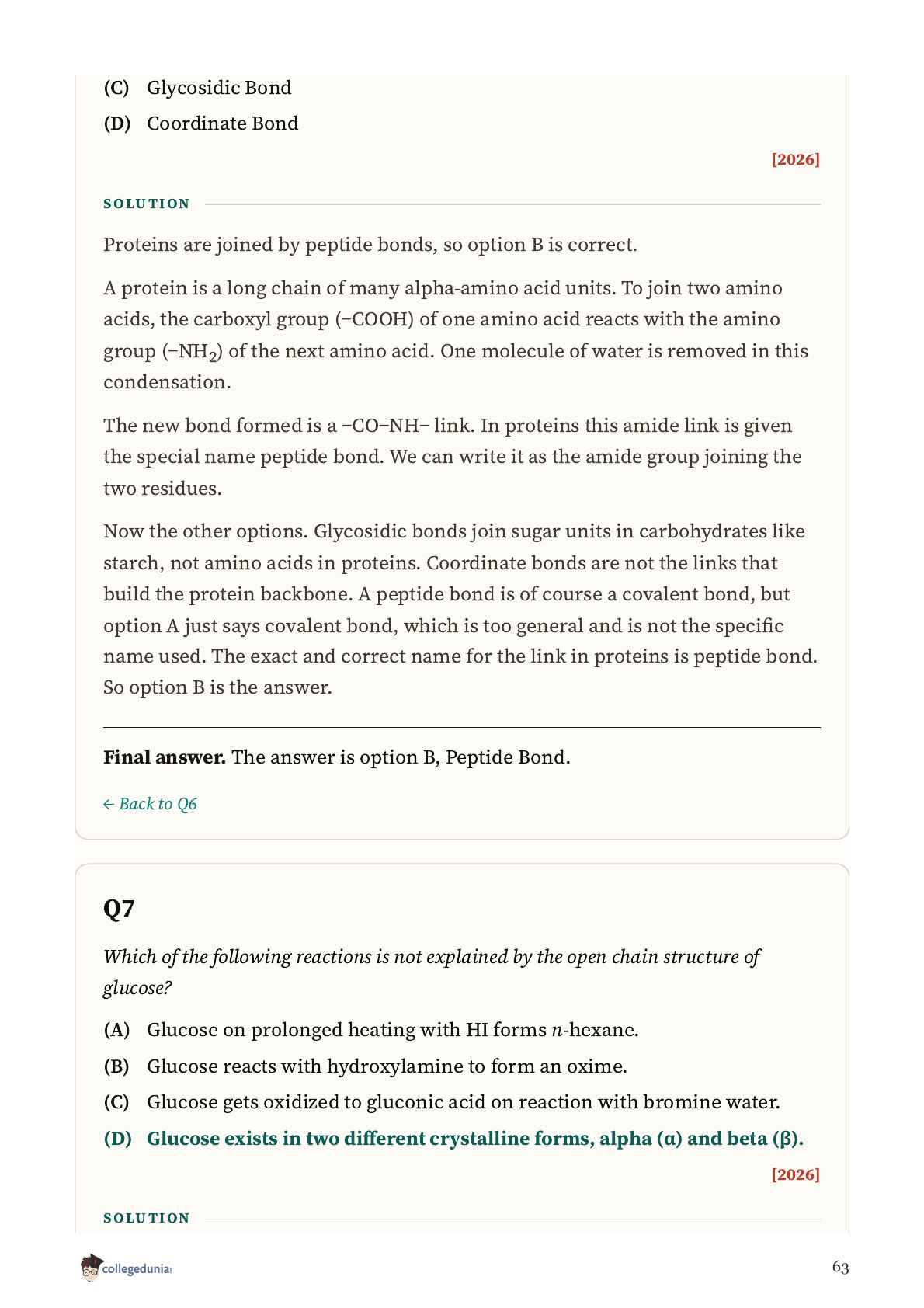Select option (A) n-hexane statement
Image resolution: width=924 pixels, height=1308 pixels.
371,1030
